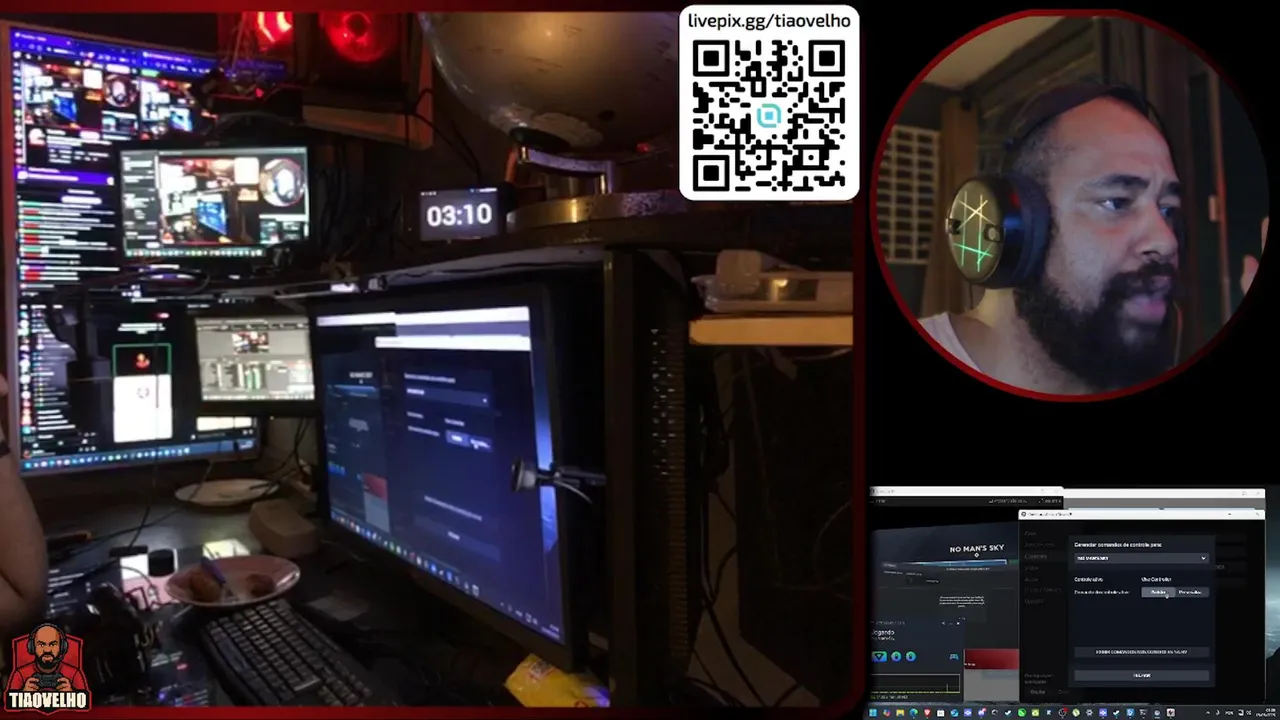The height and width of the screenshot is (720, 1280).
Task: Open the game selection dropdown in controller settings
Action: (x=1142, y=558)
